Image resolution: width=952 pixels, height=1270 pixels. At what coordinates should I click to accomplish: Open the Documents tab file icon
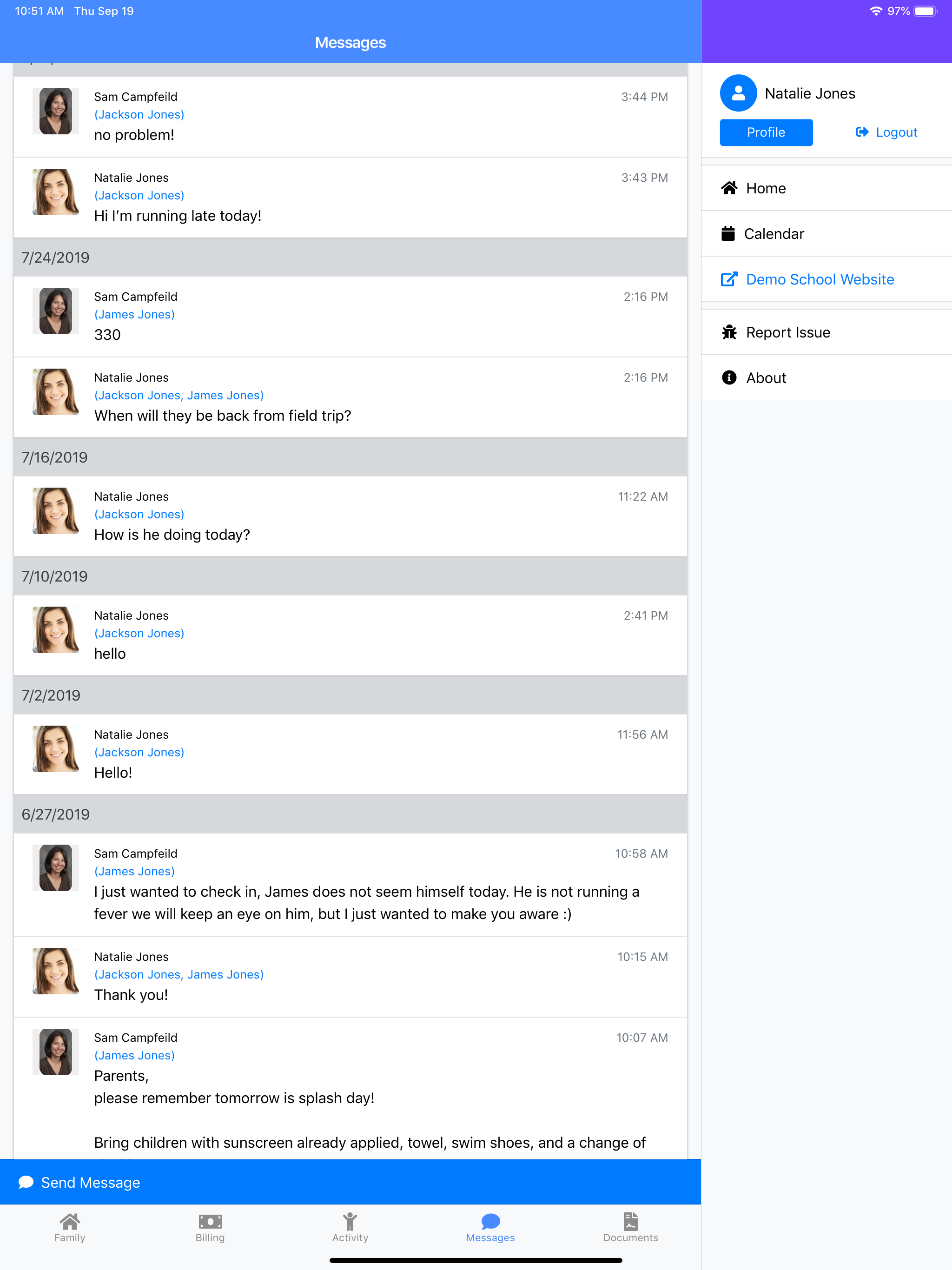[630, 1221]
